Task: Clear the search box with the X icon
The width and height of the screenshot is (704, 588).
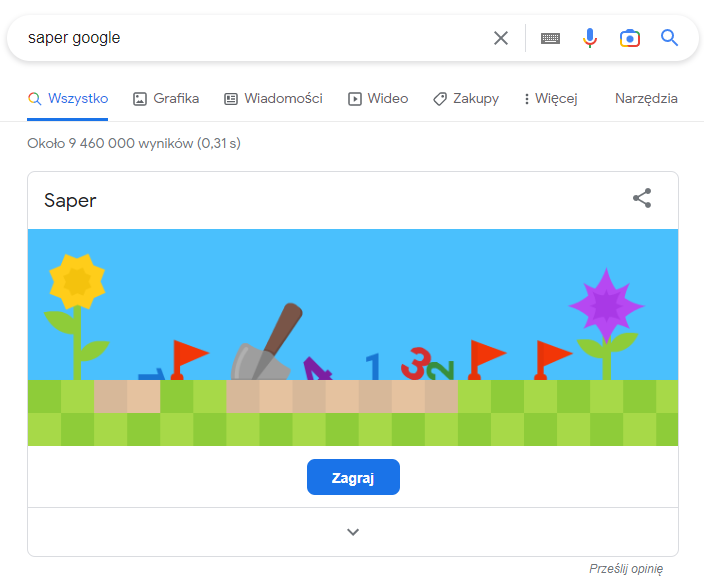Action: click(x=501, y=38)
